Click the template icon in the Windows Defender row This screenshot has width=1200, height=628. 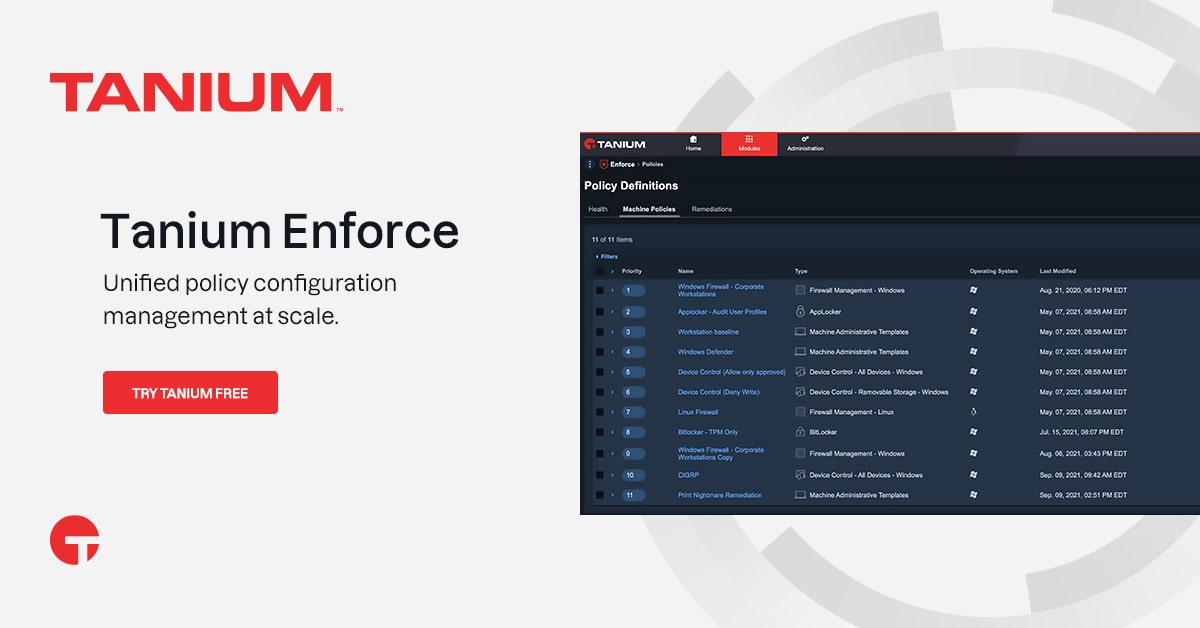pyautogui.click(x=800, y=351)
